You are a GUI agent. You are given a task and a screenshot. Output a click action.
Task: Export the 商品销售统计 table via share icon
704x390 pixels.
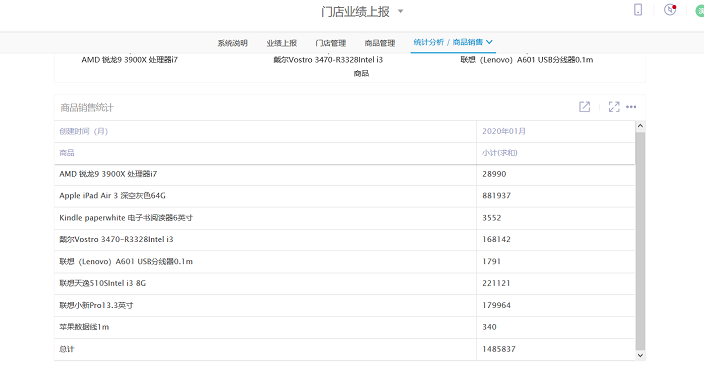click(x=585, y=107)
